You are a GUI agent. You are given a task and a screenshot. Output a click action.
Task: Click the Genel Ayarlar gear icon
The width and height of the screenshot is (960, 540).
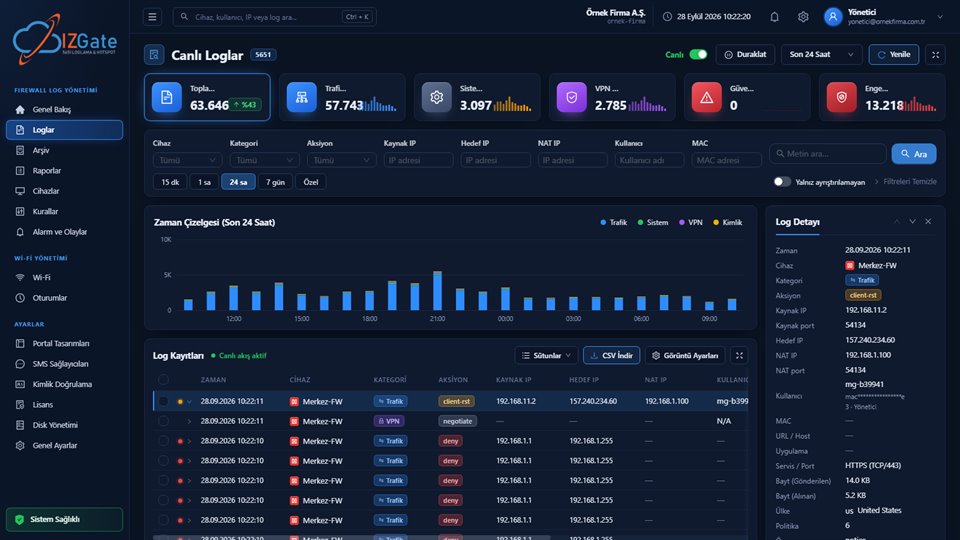click(x=20, y=446)
